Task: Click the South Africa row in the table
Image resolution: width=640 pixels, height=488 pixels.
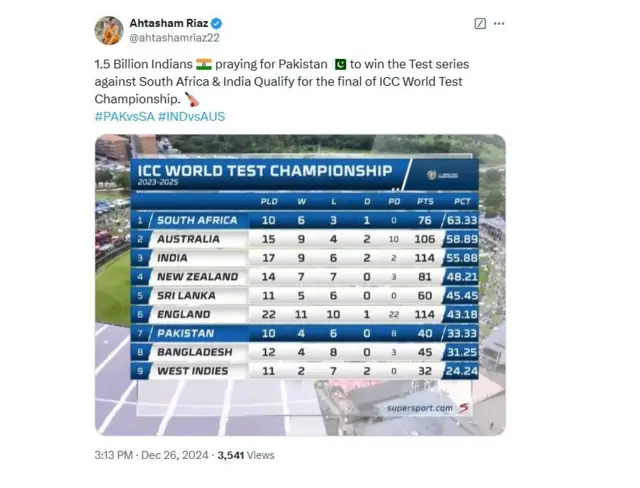Action: [x=304, y=220]
